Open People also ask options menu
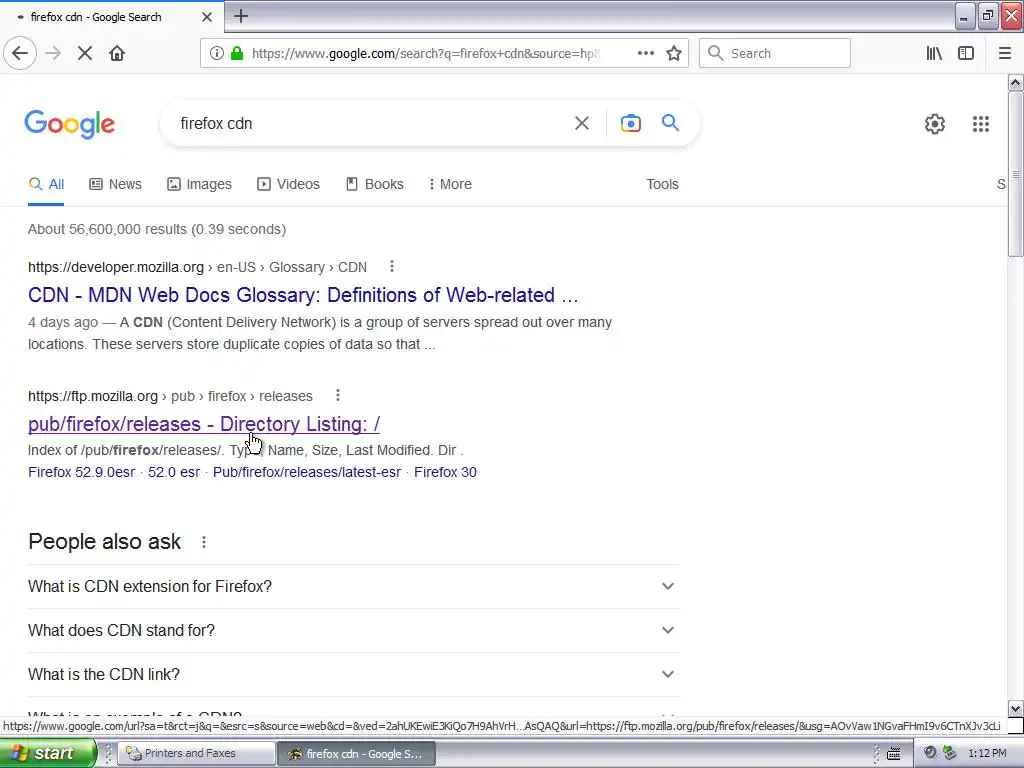Image resolution: width=1024 pixels, height=768 pixels. pyautogui.click(x=204, y=542)
